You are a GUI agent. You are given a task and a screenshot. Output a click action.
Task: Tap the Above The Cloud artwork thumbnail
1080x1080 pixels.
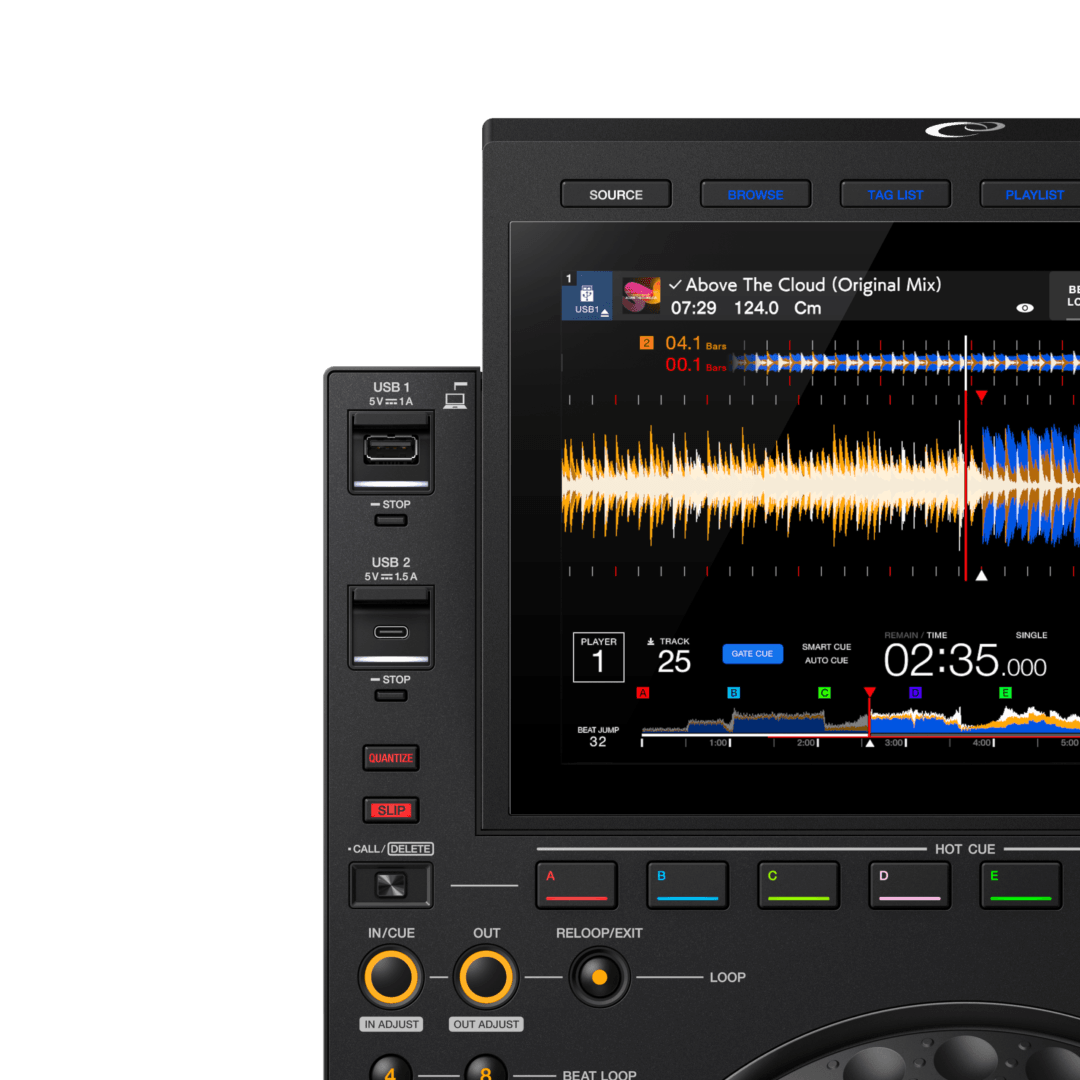641,295
